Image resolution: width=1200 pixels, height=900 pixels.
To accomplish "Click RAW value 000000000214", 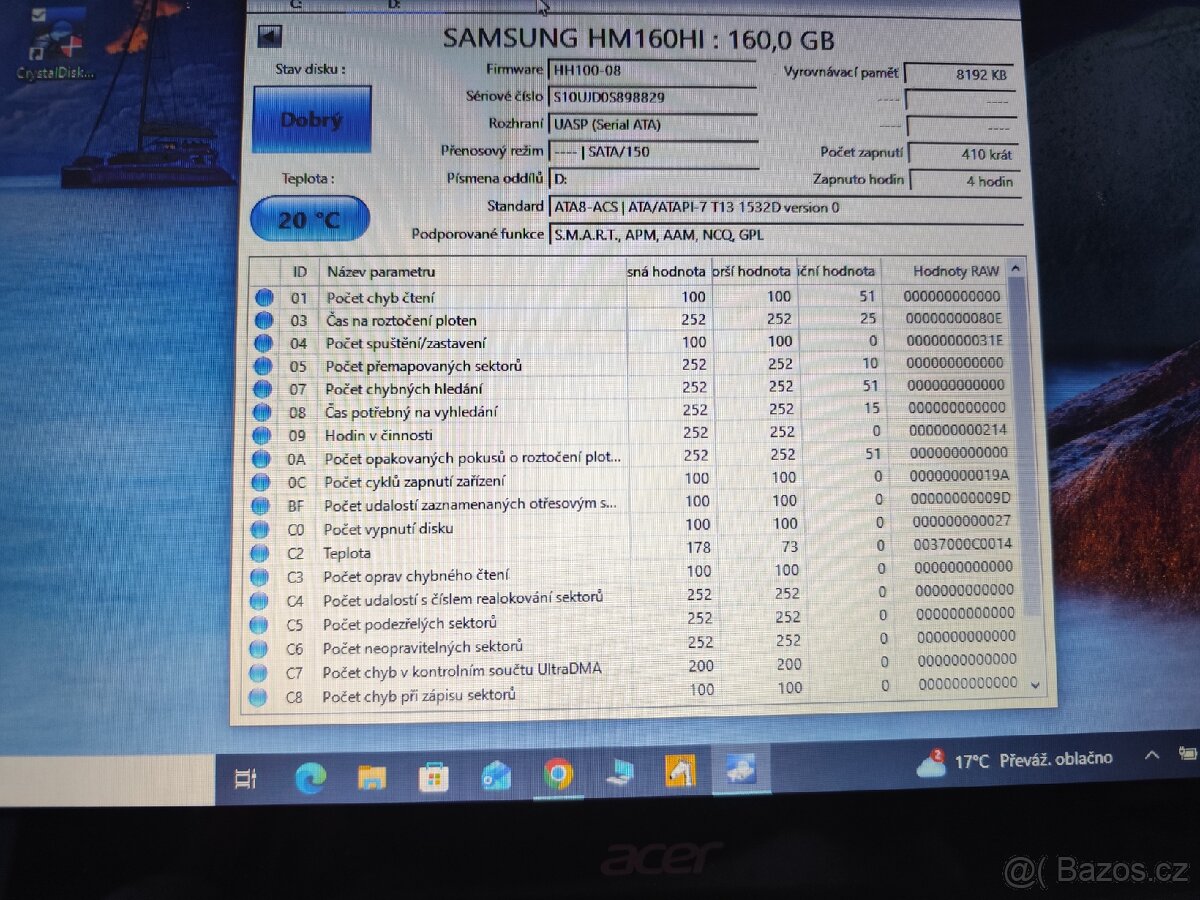I will 956,430.
